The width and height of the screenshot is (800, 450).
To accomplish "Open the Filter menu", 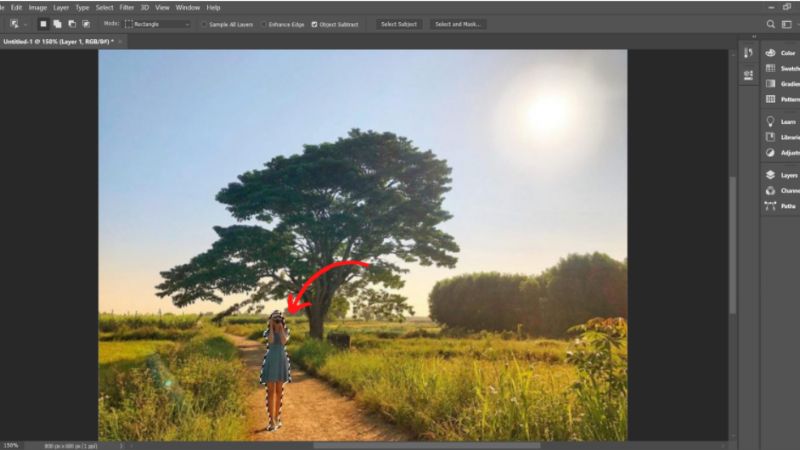I will [127, 8].
